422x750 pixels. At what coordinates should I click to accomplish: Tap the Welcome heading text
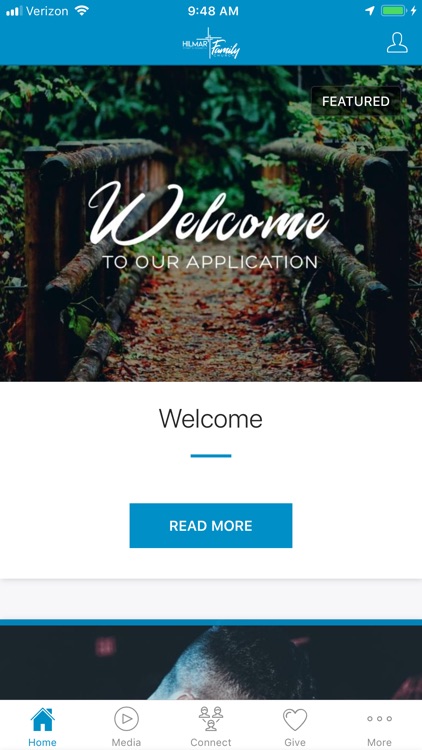pos(211,419)
